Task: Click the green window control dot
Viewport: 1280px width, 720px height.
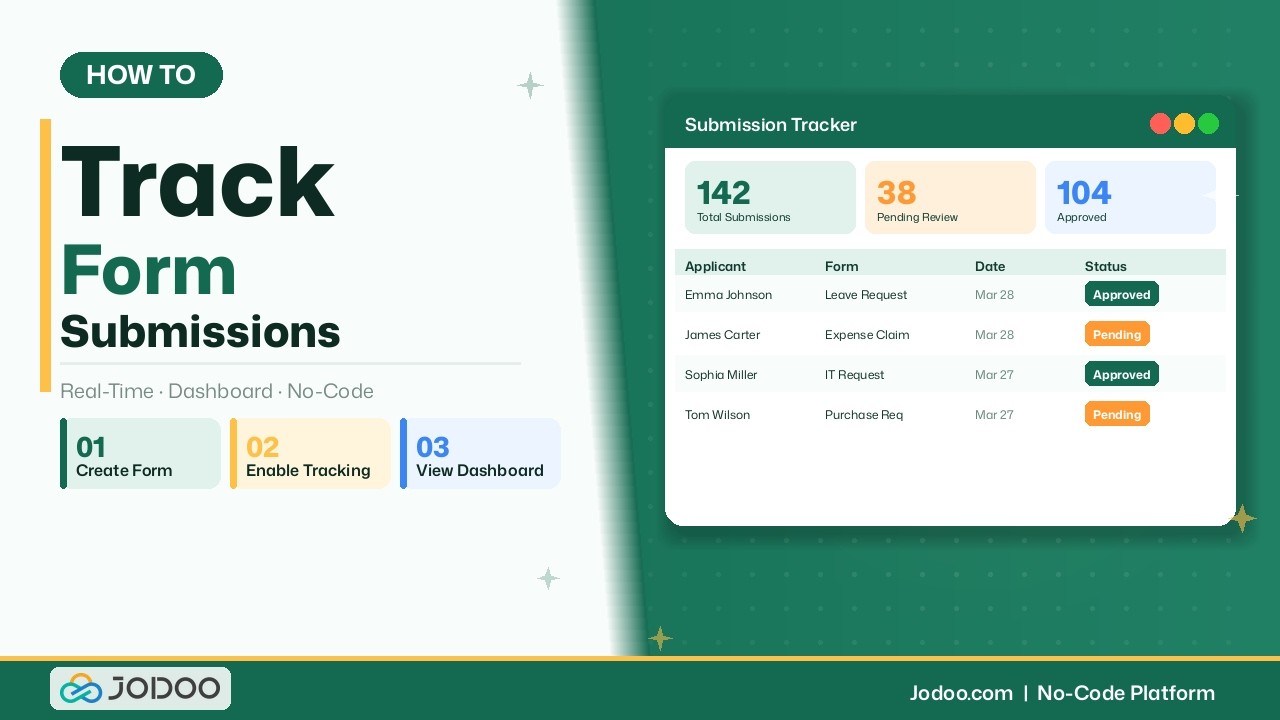Action: point(1208,124)
